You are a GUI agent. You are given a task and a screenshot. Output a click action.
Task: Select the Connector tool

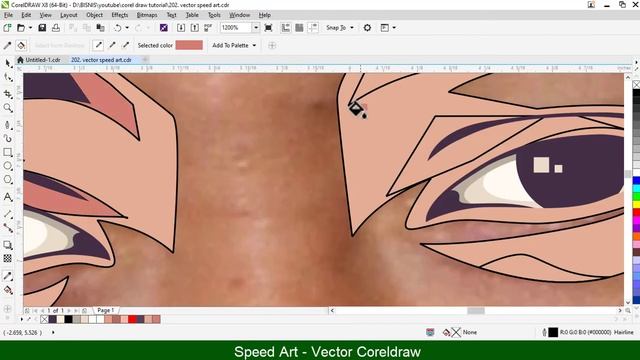point(8,228)
